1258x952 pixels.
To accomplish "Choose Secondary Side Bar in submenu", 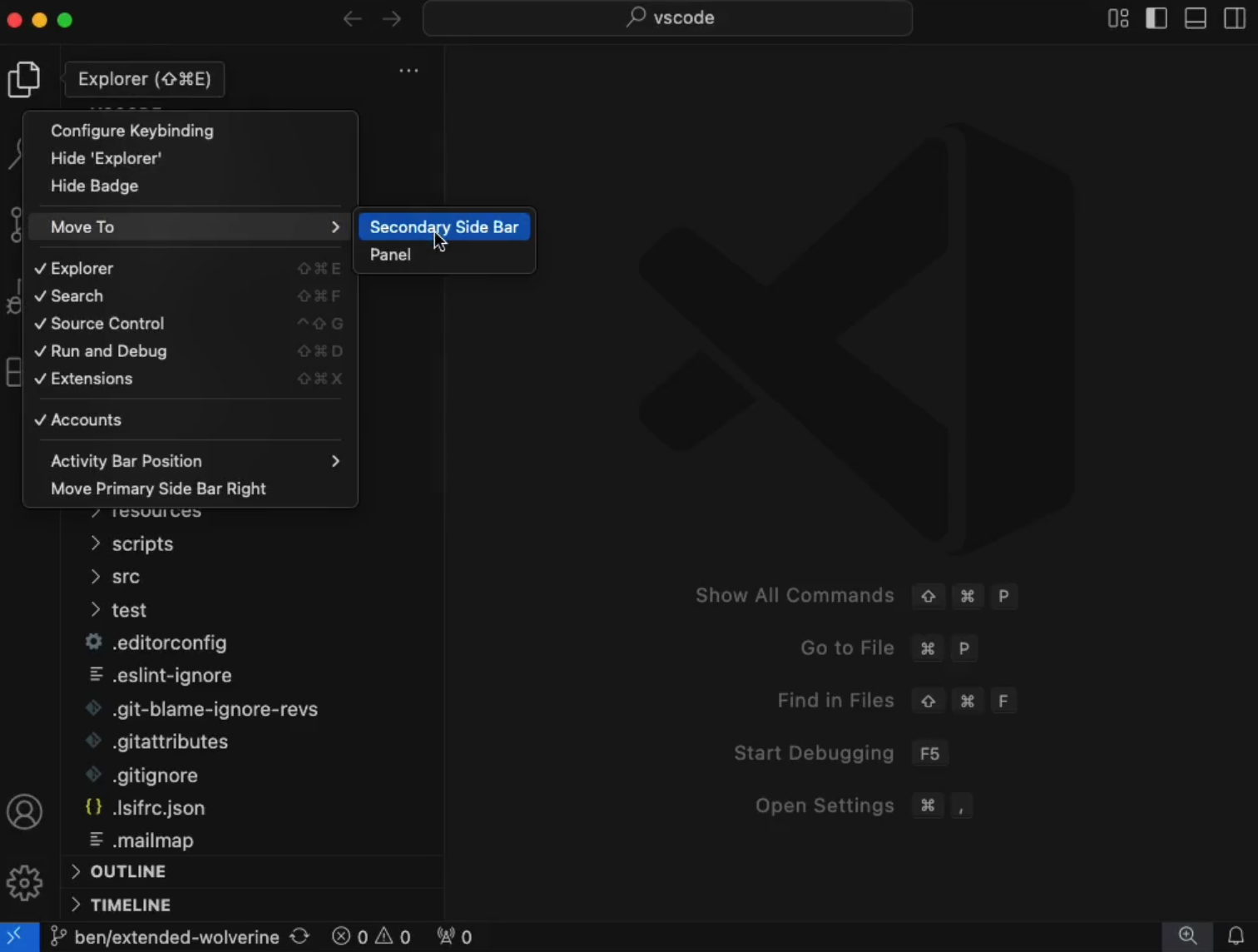I will click(444, 227).
